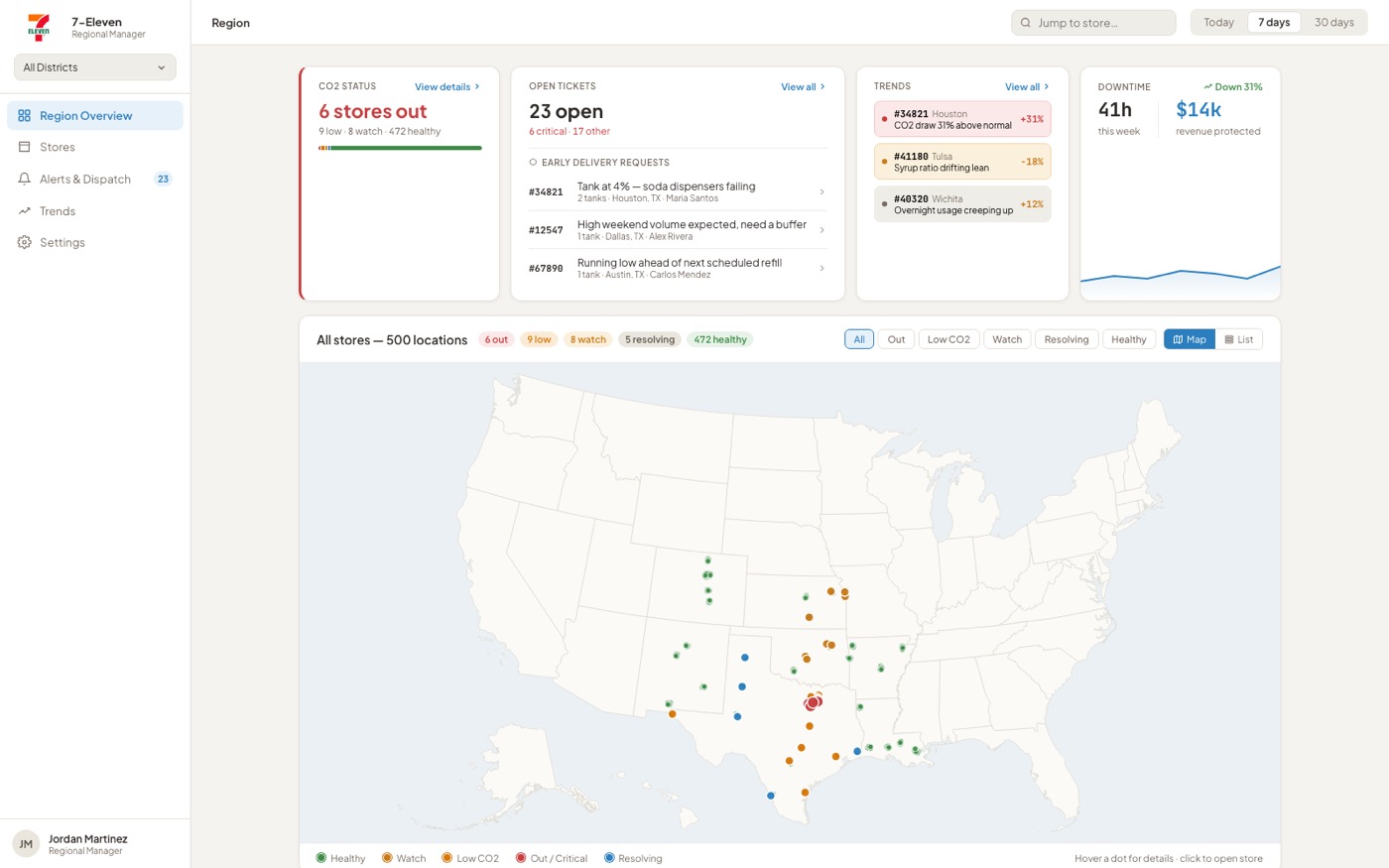The height and width of the screenshot is (868, 1389).
Task: Switch to List view
Action: [1239, 339]
